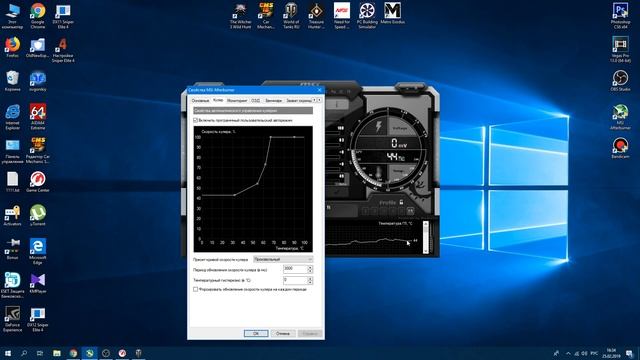Switch to the Захват скриншотов tab

pyautogui.click(x=298, y=100)
